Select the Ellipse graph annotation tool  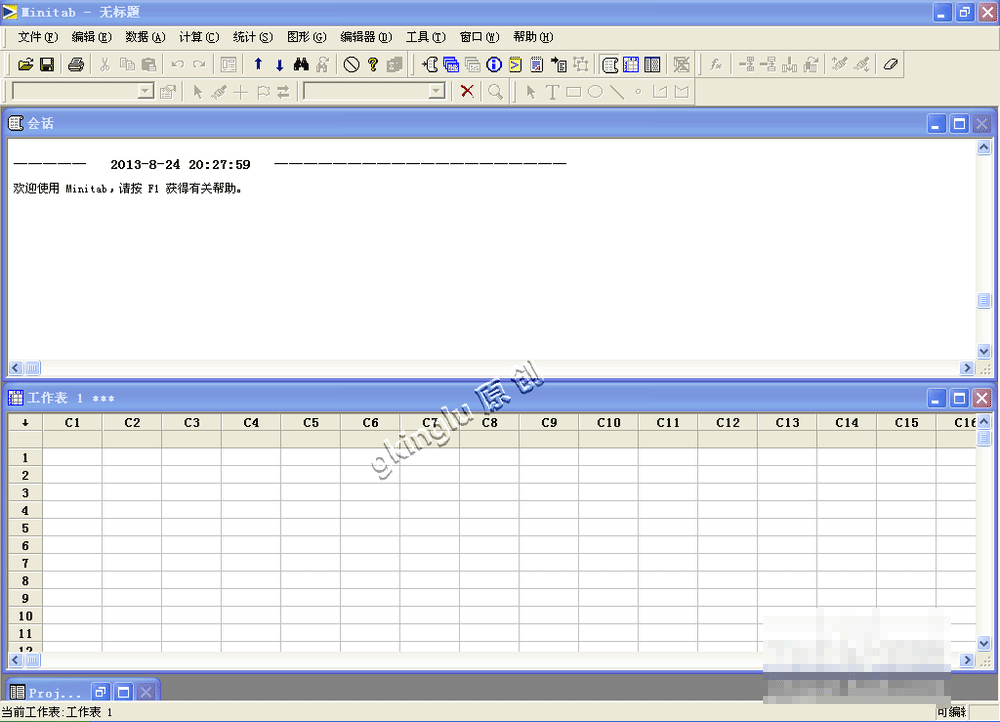[x=595, y=92]
